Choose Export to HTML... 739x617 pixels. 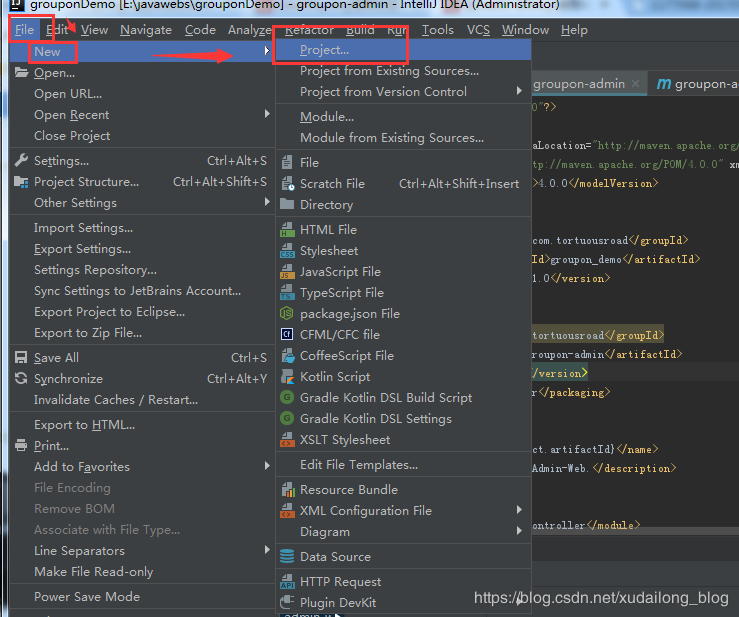(x=142, y=425)
